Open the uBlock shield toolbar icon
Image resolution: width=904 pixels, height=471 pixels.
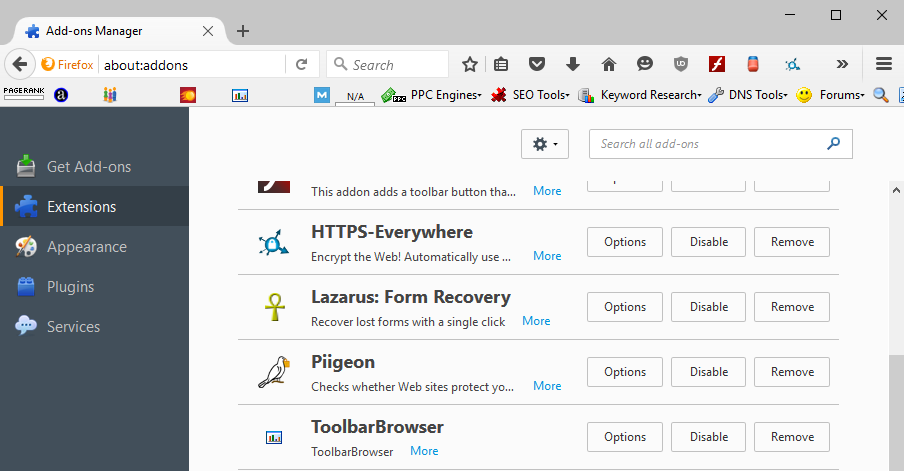coord(681,65)
